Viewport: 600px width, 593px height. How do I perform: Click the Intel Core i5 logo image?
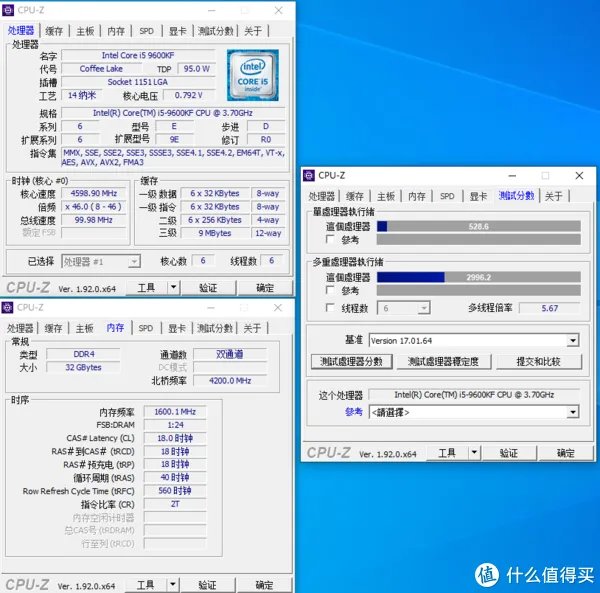coord(253,75)
